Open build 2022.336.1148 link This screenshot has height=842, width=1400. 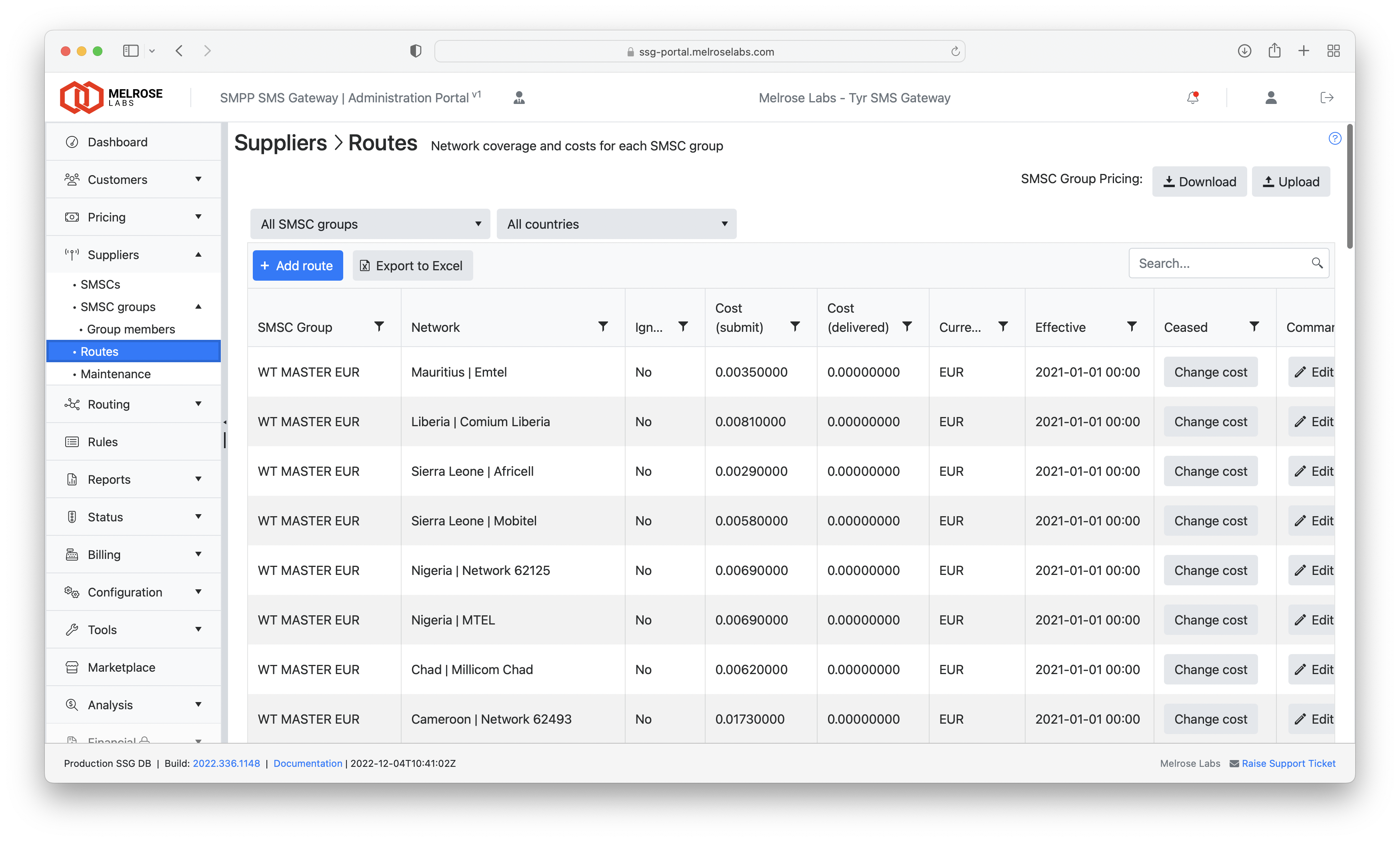click(x=226, y=763)
